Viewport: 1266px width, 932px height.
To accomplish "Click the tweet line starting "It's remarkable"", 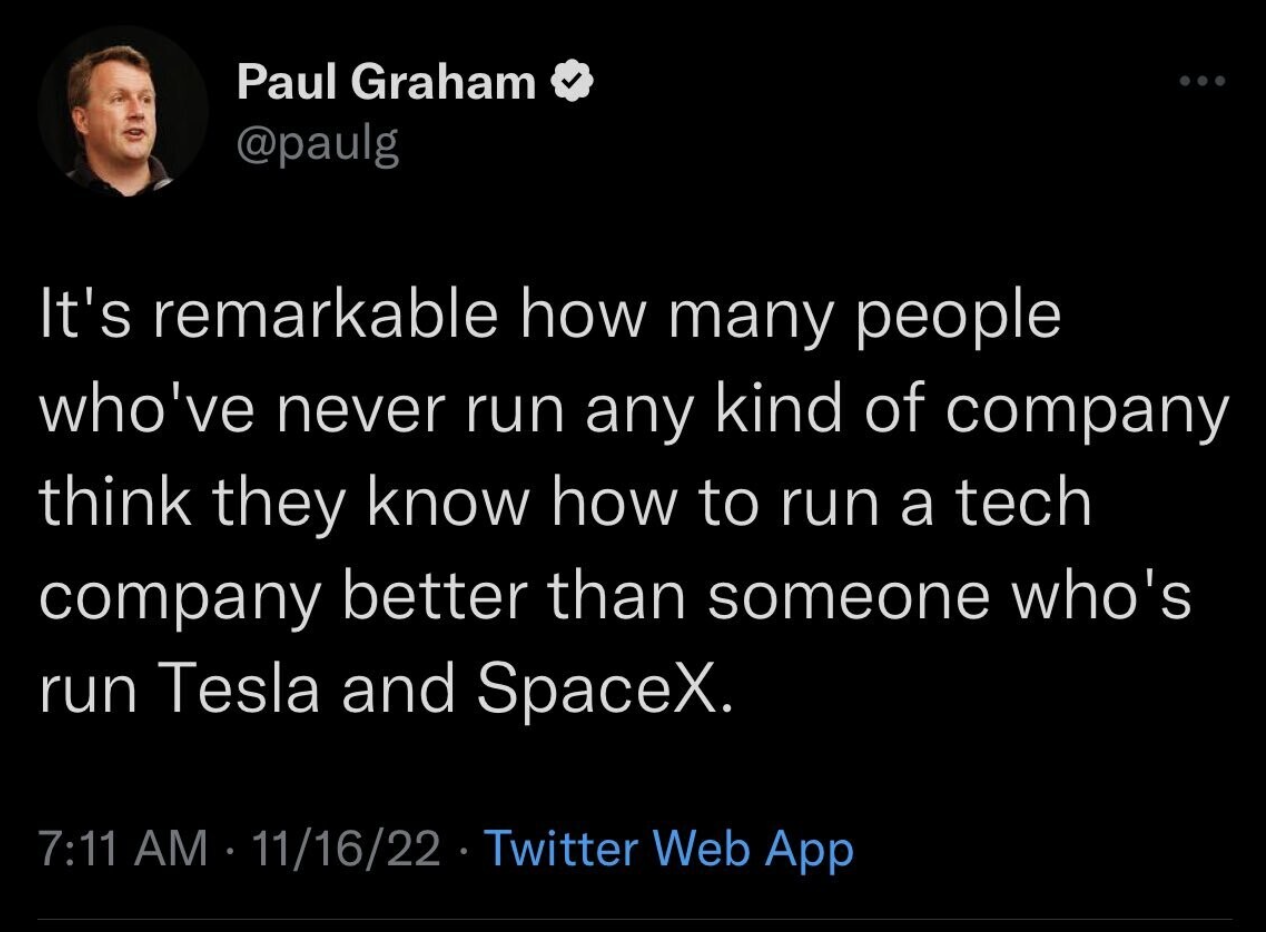I will pyautogui.click(x=549, y=318).
